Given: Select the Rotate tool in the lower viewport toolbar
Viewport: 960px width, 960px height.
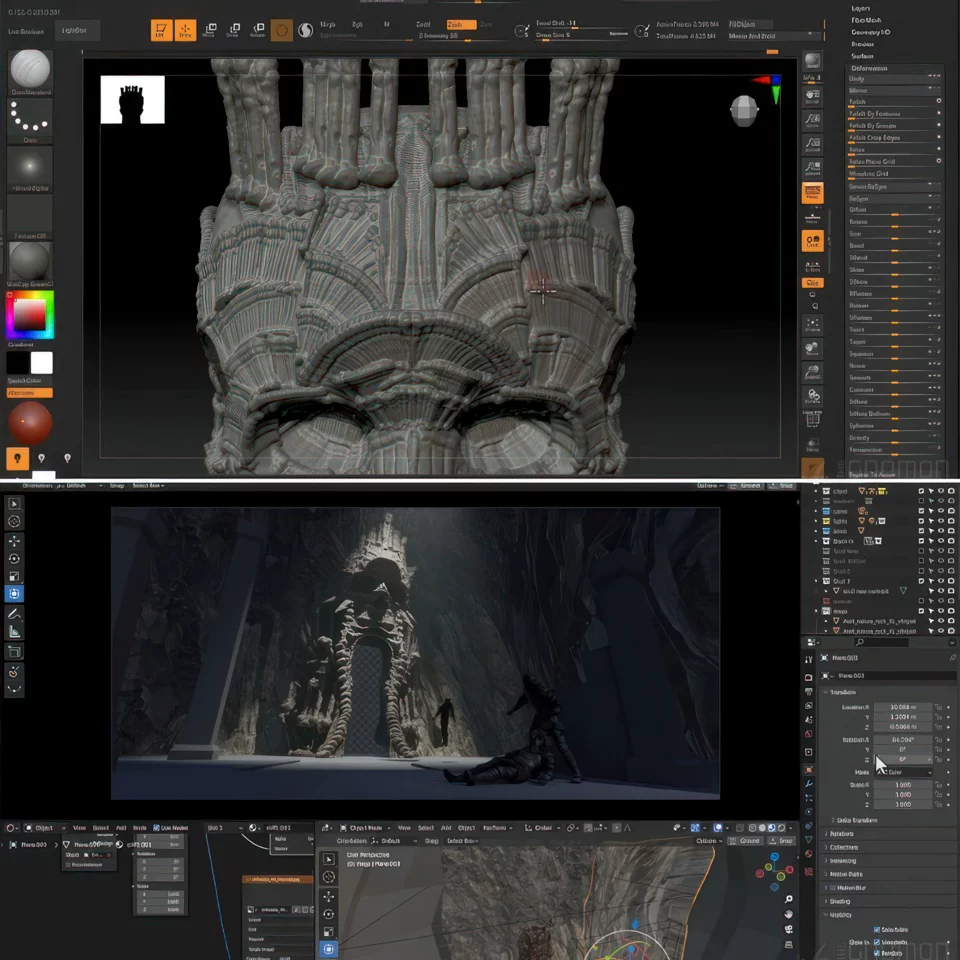Looking at the screenshot, I should pyautogui.click(x=329, y=914).
